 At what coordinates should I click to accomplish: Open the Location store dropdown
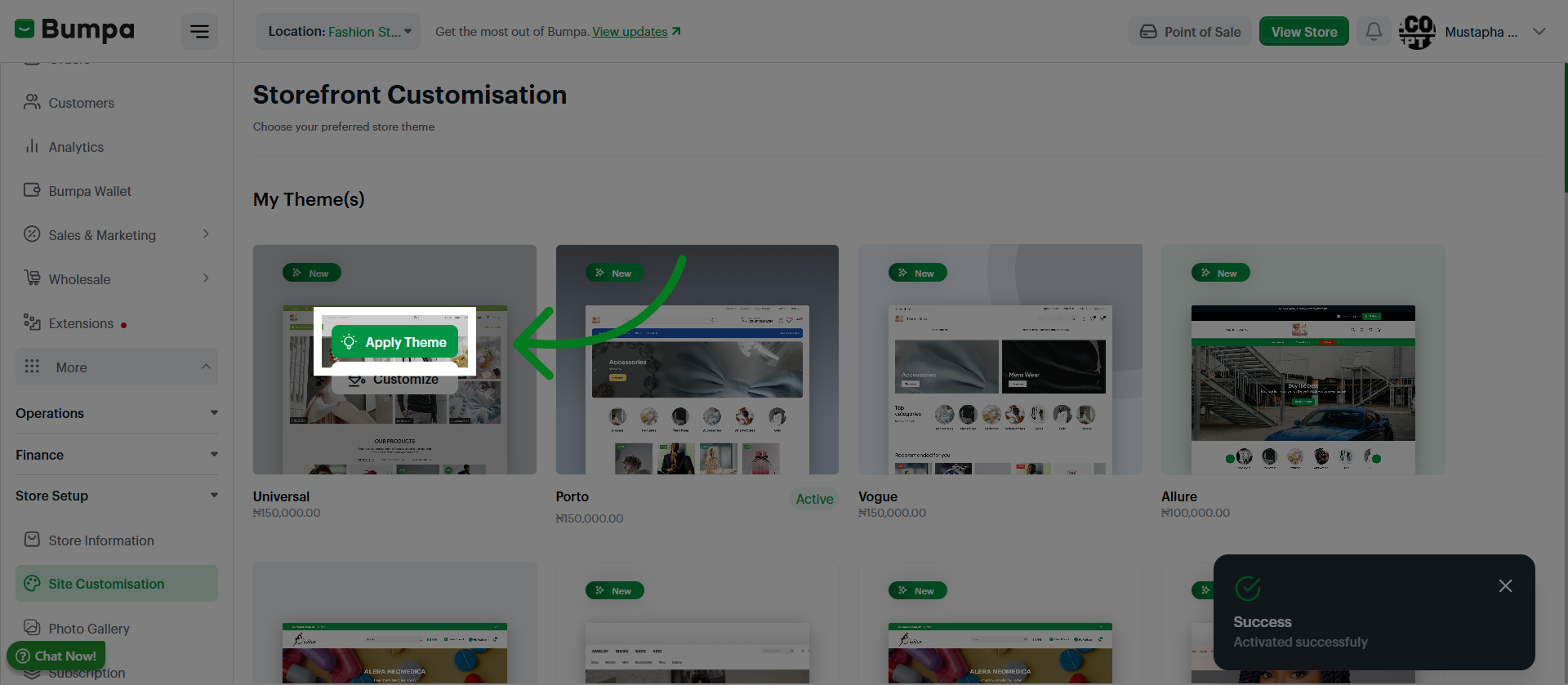pos(338,31)
